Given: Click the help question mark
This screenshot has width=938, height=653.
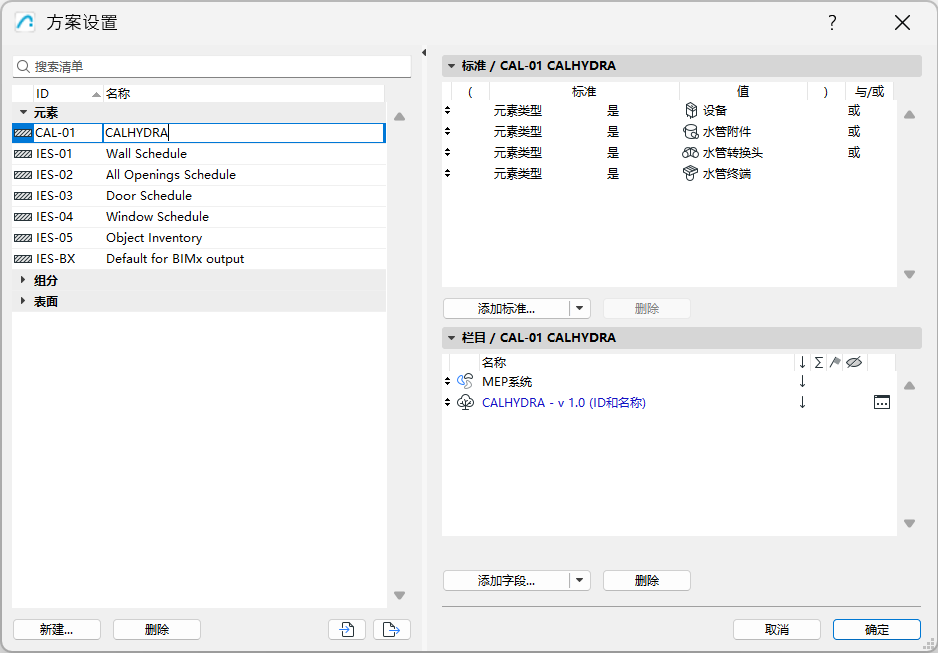Looking at the screenshot, I should (832, 22).
